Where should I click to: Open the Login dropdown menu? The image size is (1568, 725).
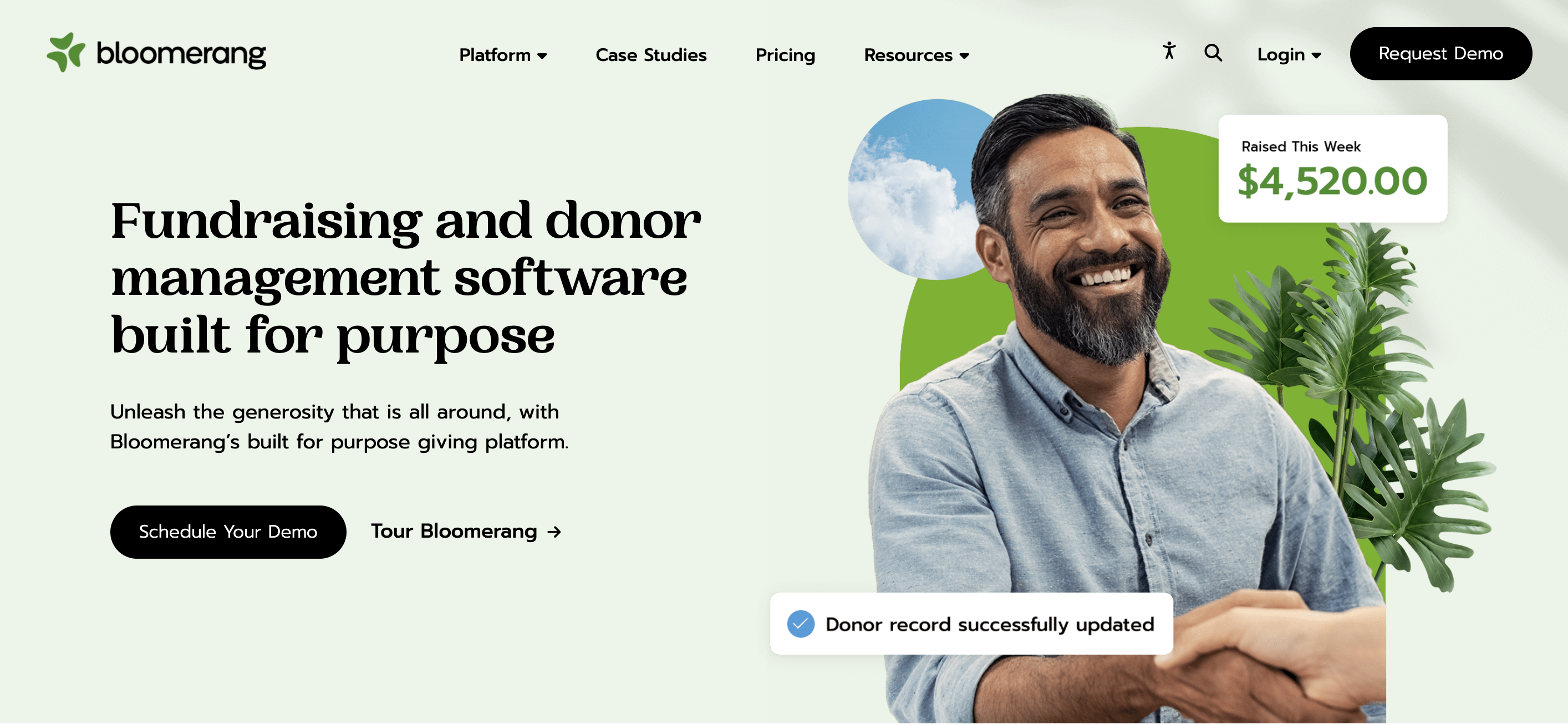click(1289, 55)
